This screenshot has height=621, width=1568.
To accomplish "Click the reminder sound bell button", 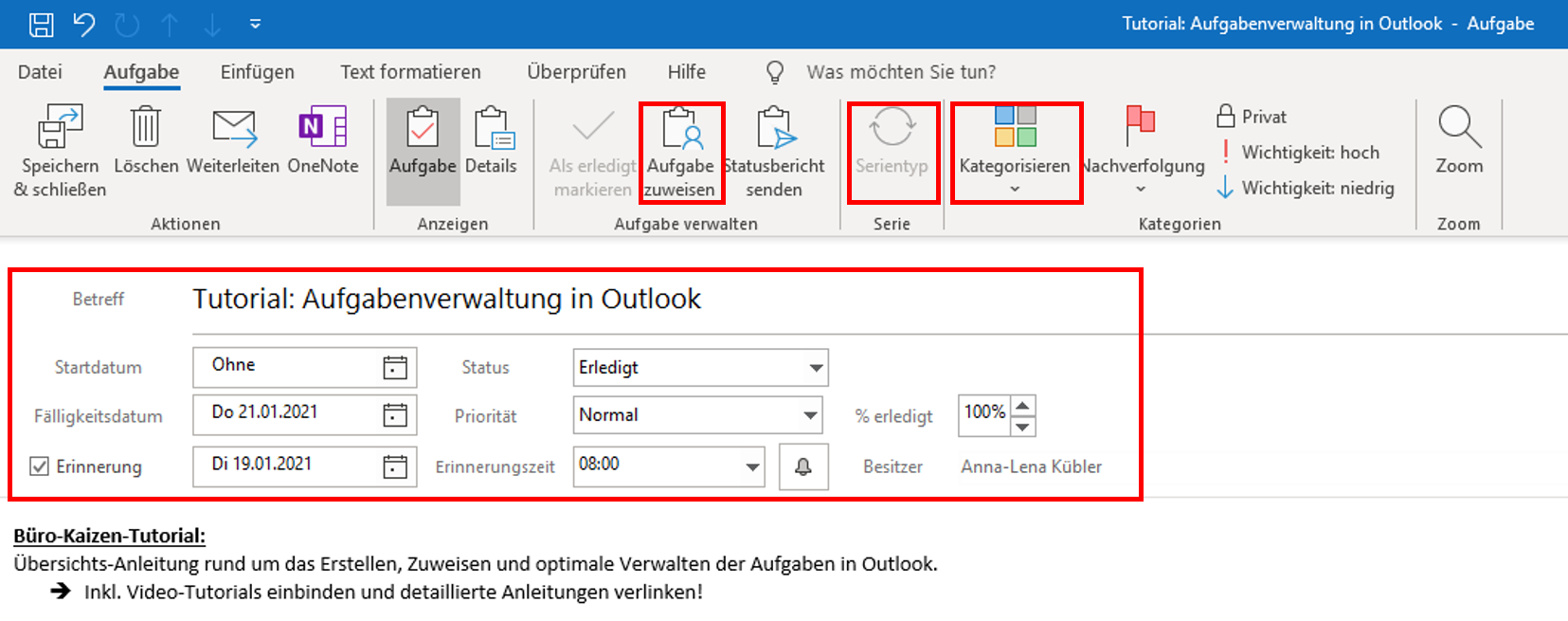I will (803, 466).
